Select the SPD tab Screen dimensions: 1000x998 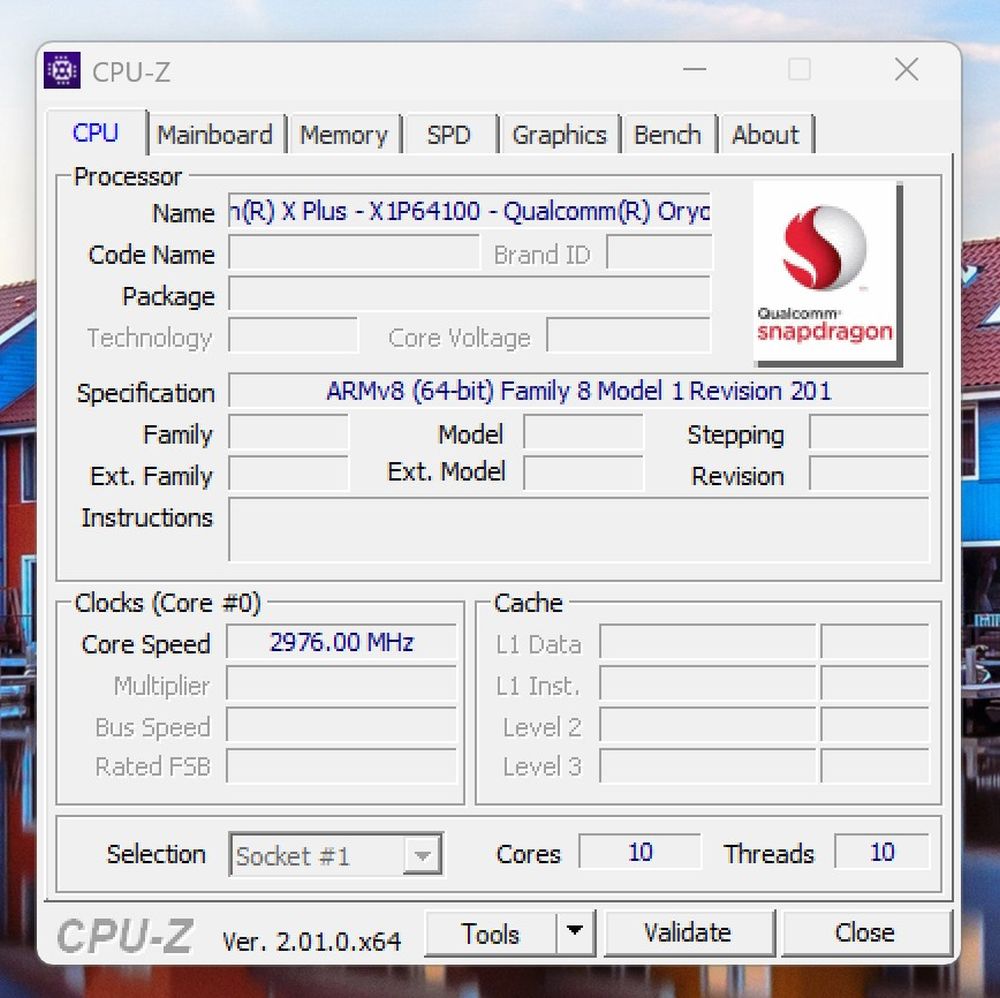coord(448,135)
